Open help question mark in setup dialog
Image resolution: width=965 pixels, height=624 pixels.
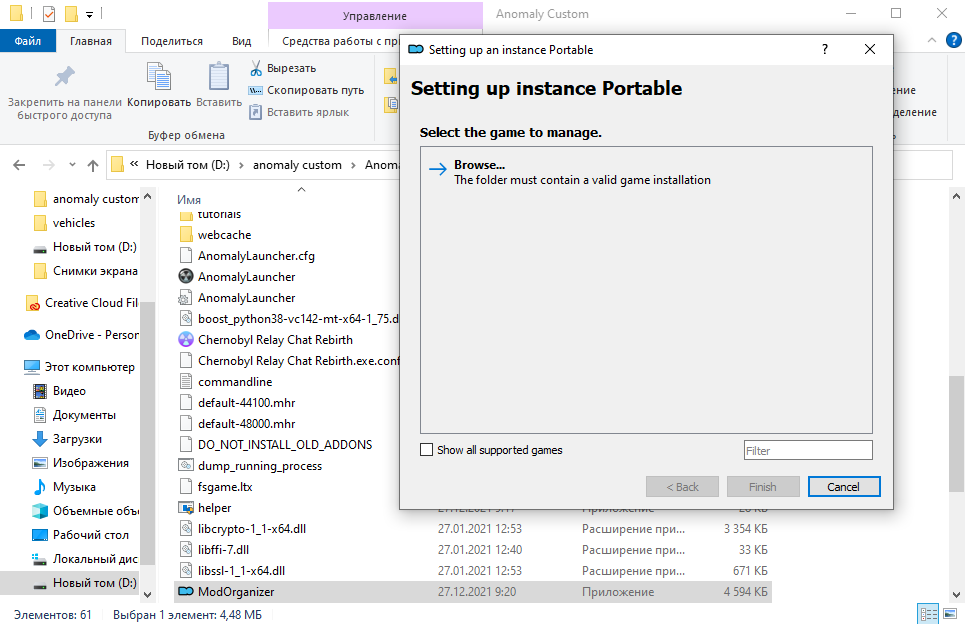coord(825,49)
